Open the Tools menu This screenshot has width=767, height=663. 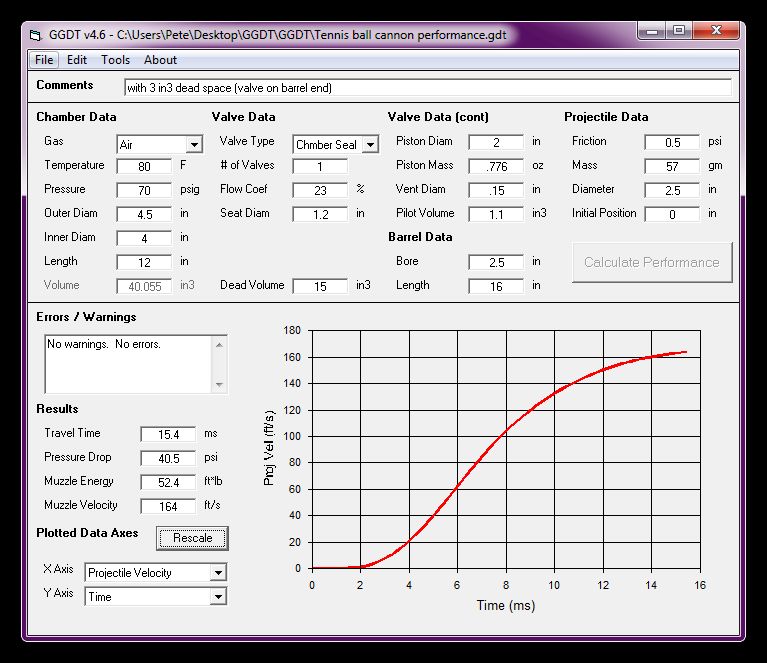pos(115,60)
